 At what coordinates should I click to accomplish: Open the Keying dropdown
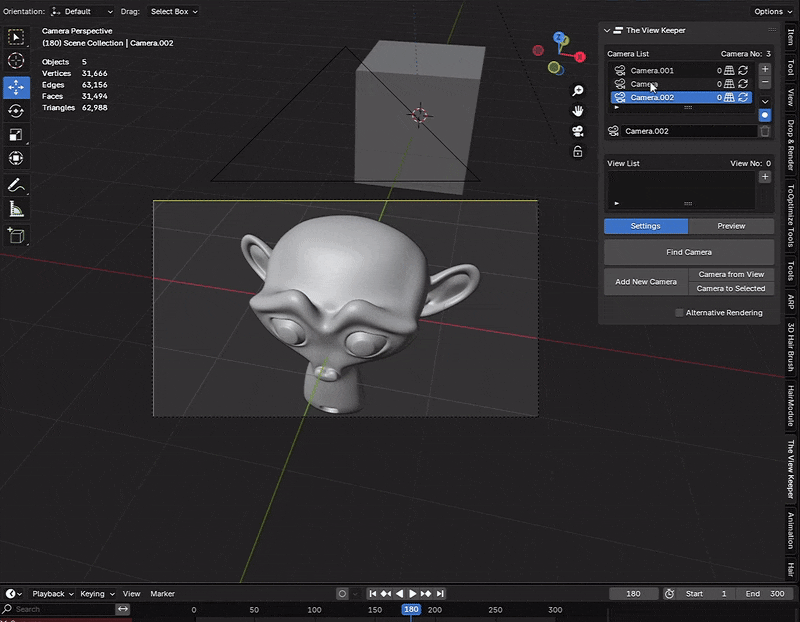[x=97, y=593]
